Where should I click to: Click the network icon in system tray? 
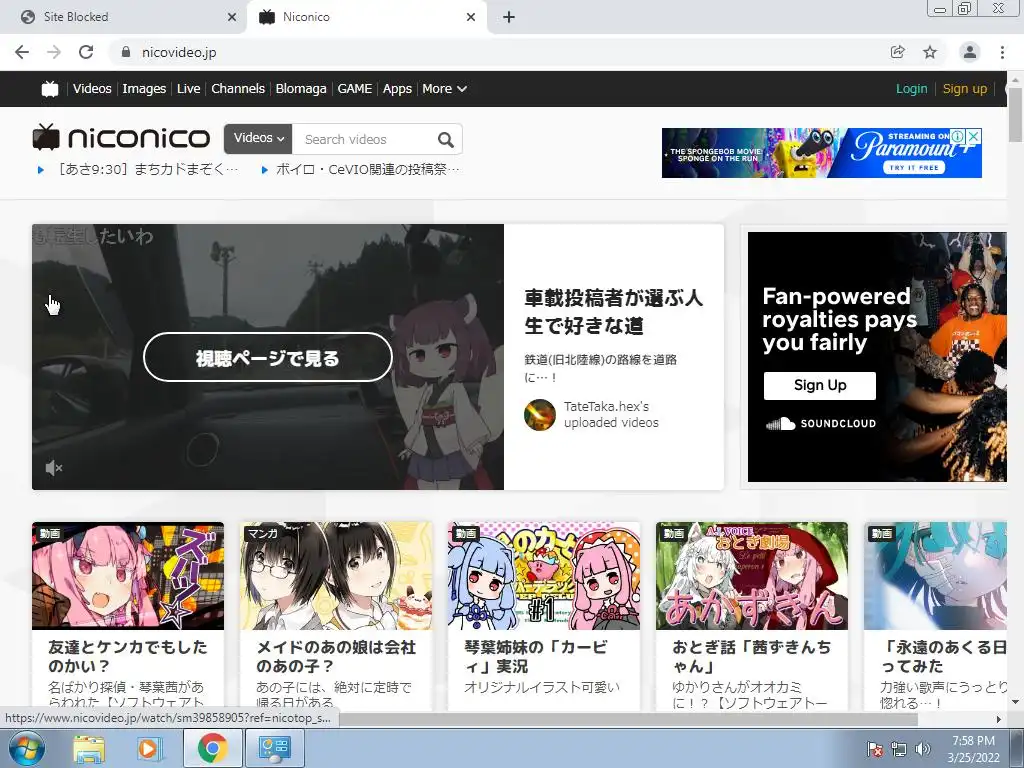point(899,749)
